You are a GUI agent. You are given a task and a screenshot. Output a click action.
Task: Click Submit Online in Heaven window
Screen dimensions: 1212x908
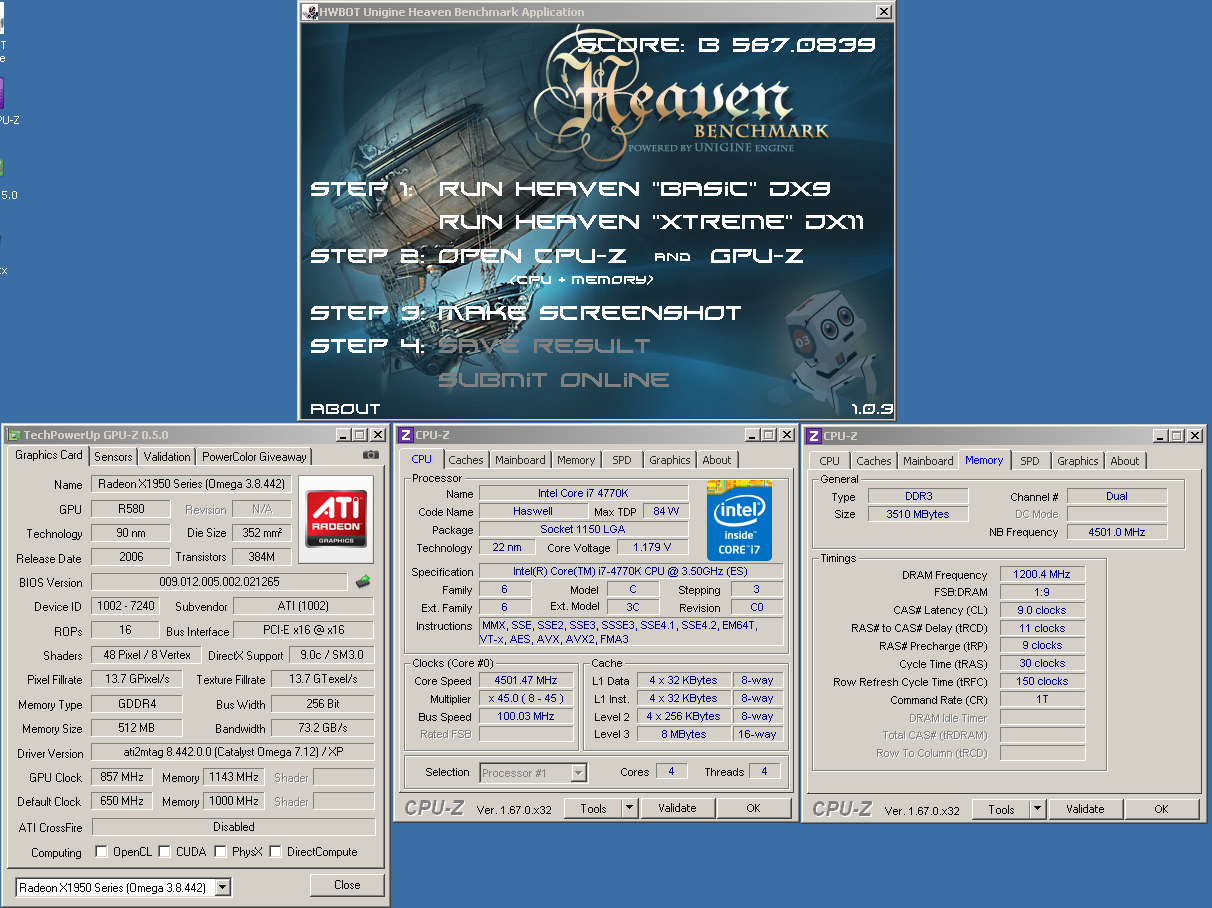554,380
